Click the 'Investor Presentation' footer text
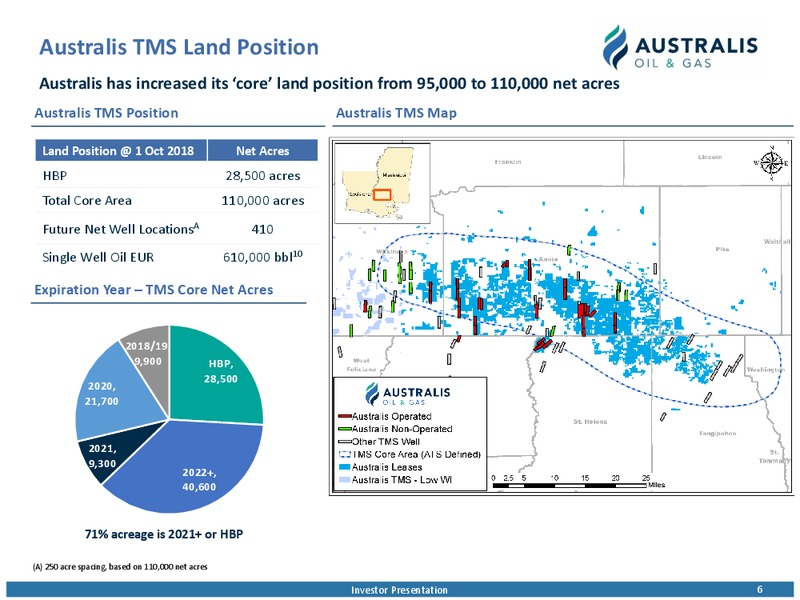Image resolution: width=800 pixels, height=600 pixels. tap(399, 590)
